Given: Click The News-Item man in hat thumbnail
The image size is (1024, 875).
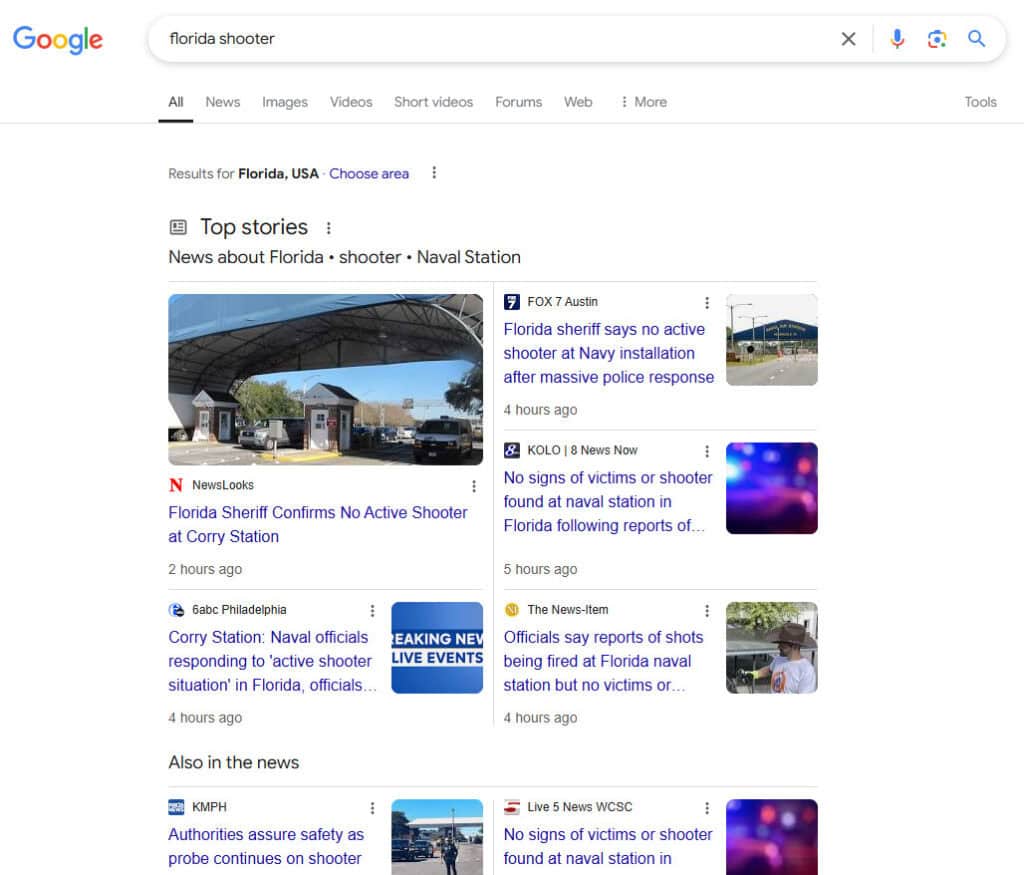Looking at the screenshot, I should coord(772,648).
